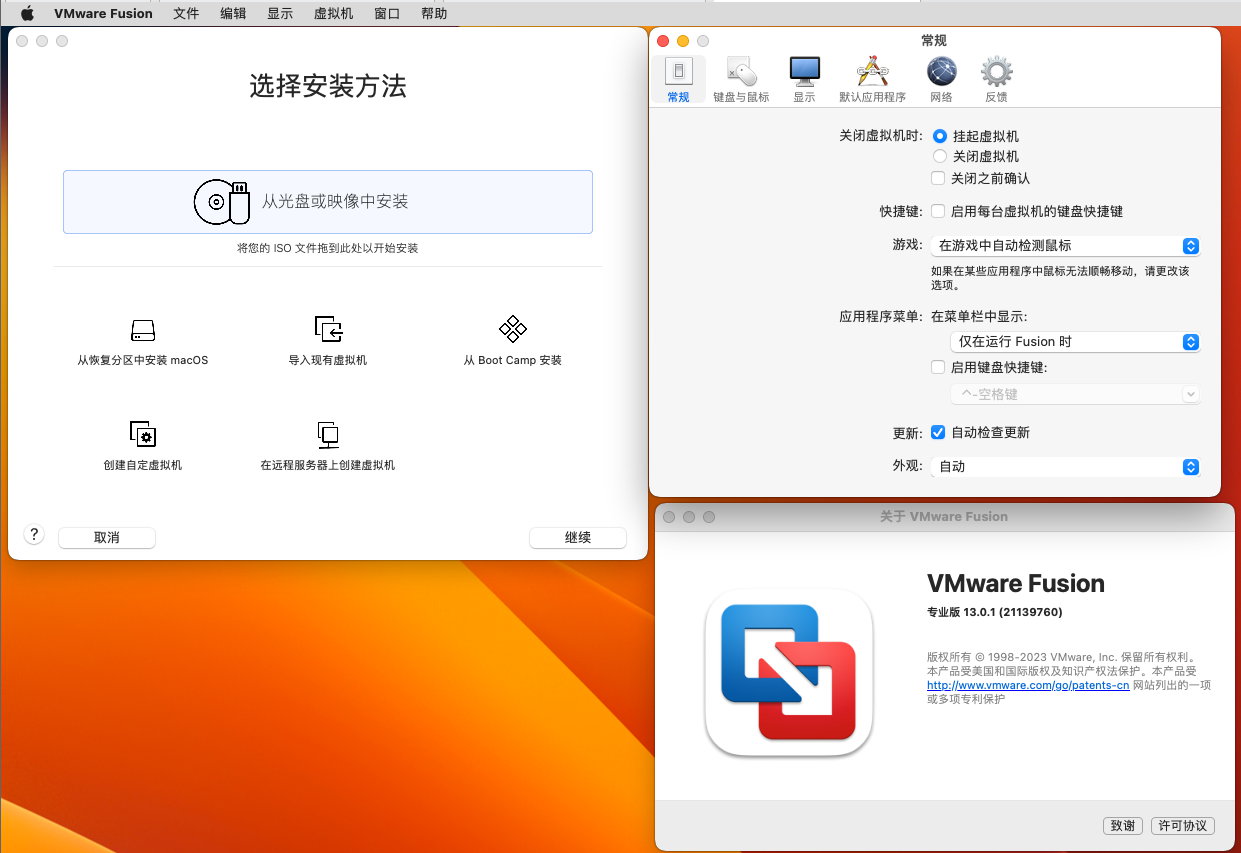The width and height of the screenshot is (1241, 853).
Task: Select shut down virtual machine (关闭虚拟机) radio button
Action: [x=940, y=156]
